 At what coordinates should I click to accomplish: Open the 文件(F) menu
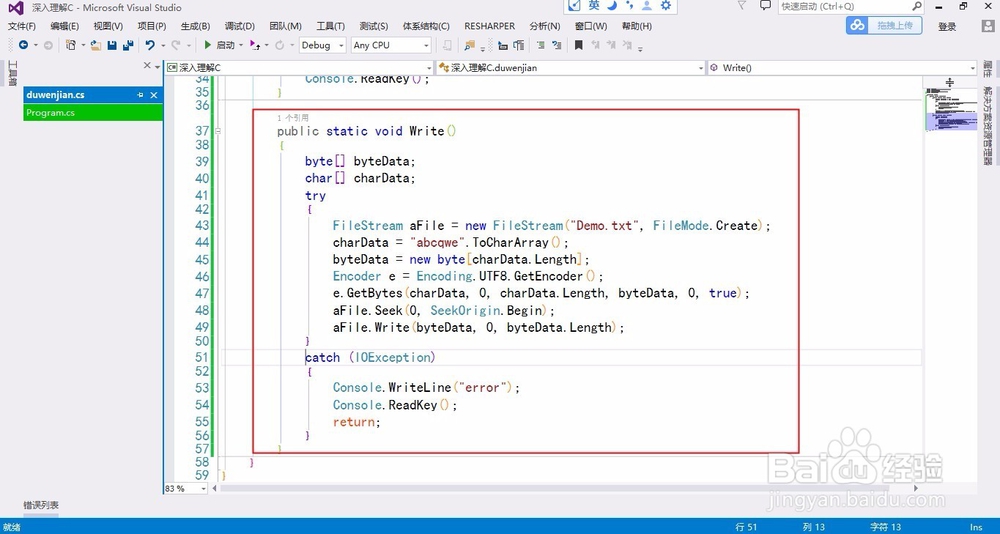pyautogui.click(x=22, y=26)
